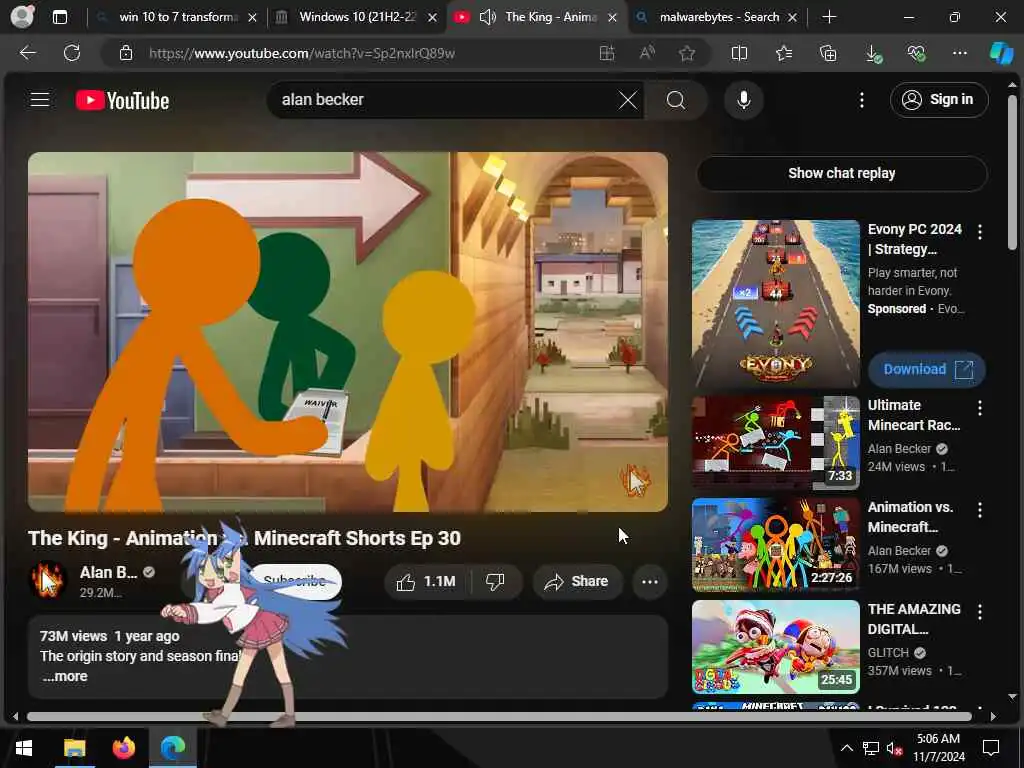Click the vertical page scrollbar thumb
This screenshot has width=1024, height=768.
point(1012,172)
